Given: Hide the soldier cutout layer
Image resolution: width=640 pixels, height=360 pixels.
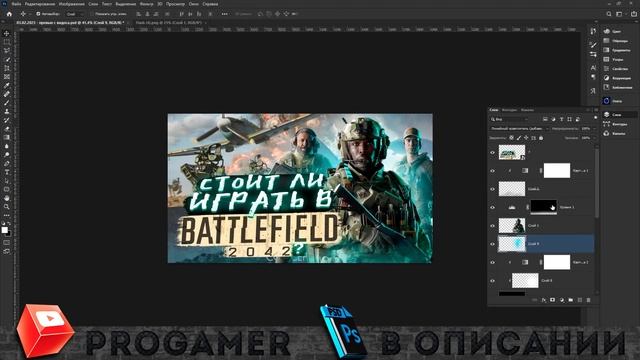Looking at the screenshot, I should coord(492,226).
